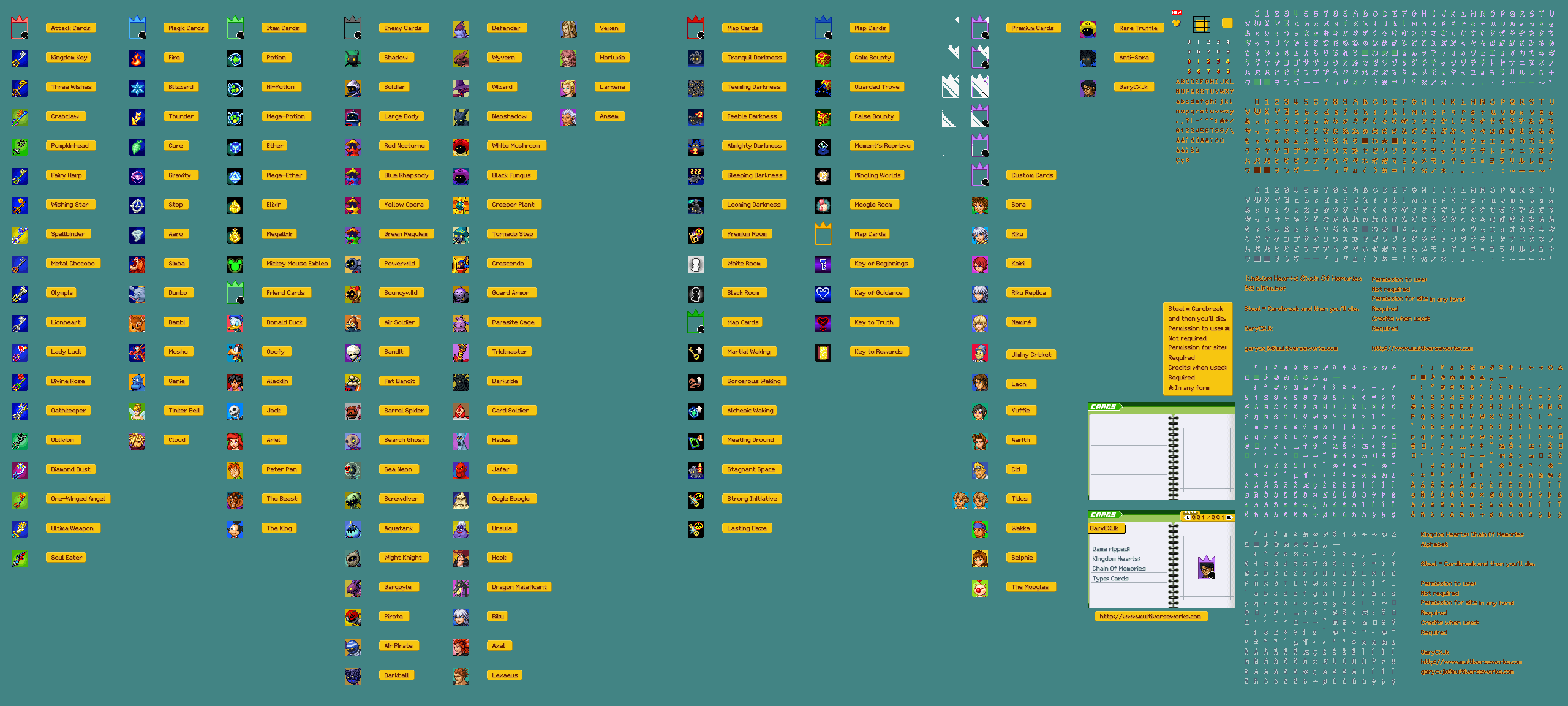Click the Calm Bounty treasure chest icon
1568x706 pixels.
tap(823, 58)
